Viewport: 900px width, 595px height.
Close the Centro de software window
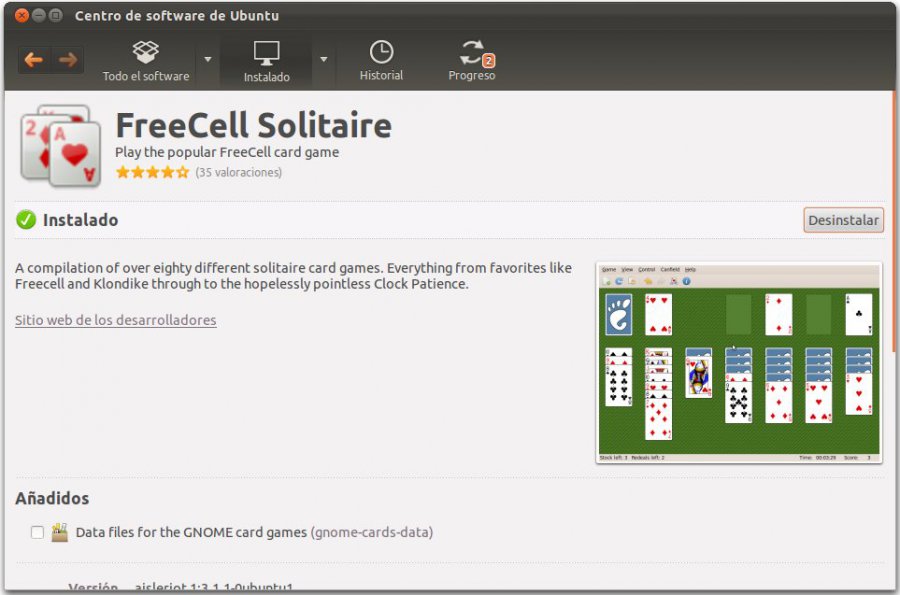tap(22, 15)
